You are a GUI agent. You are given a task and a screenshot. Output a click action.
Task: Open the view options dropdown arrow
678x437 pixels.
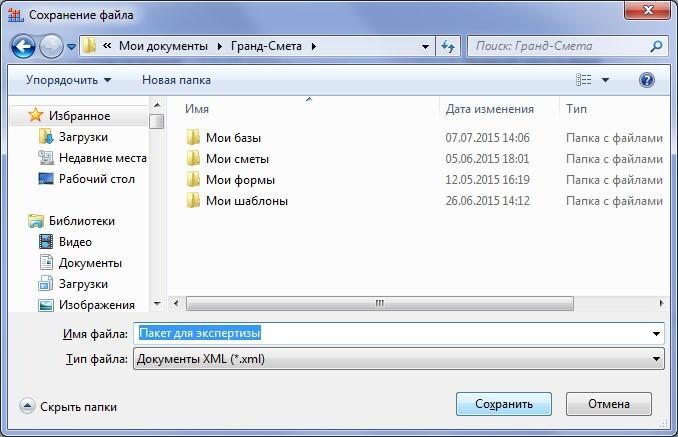pyautogui.click(x=605, y=80)
